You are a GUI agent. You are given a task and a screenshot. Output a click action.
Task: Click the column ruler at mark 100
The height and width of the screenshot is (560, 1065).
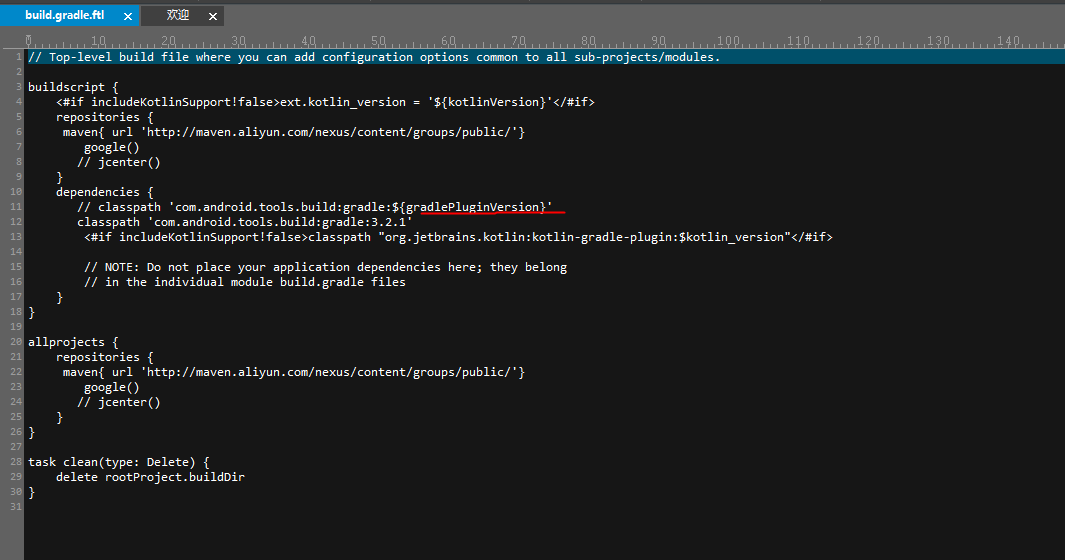pyautogui.click(x=728, y=41)
